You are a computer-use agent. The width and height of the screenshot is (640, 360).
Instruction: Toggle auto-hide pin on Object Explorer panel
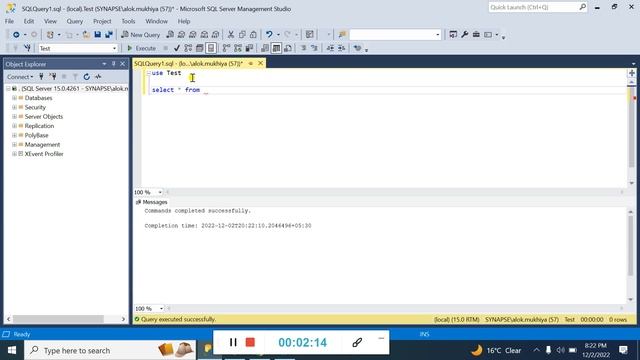click(x=113, y=64)
